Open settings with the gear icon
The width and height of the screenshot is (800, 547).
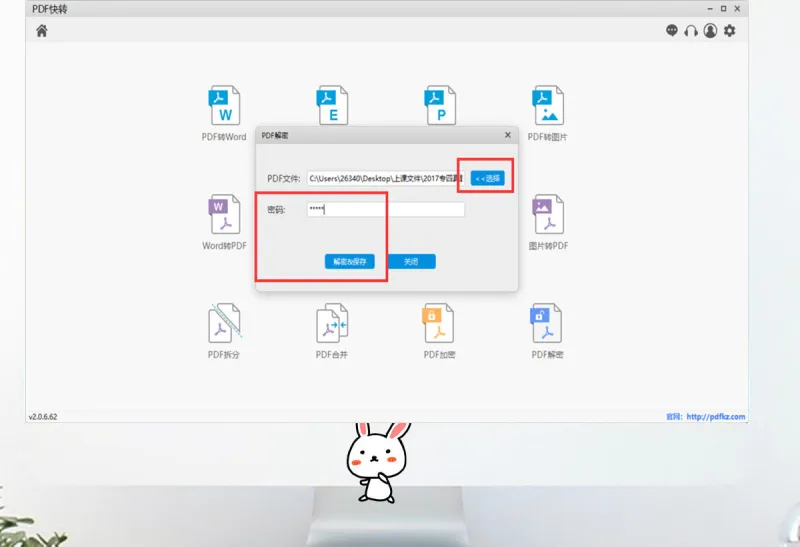tap(730, 31)
